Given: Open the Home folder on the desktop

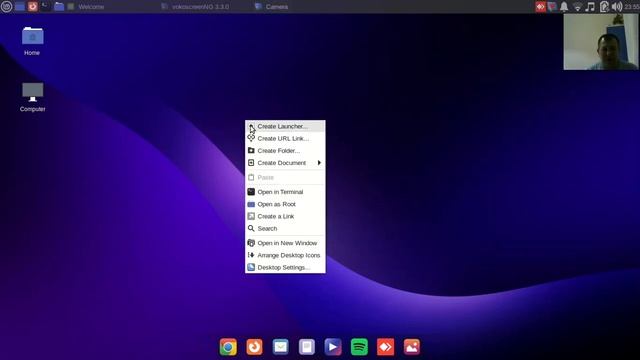Looking at the screenshot, I should tap(32, 41).
